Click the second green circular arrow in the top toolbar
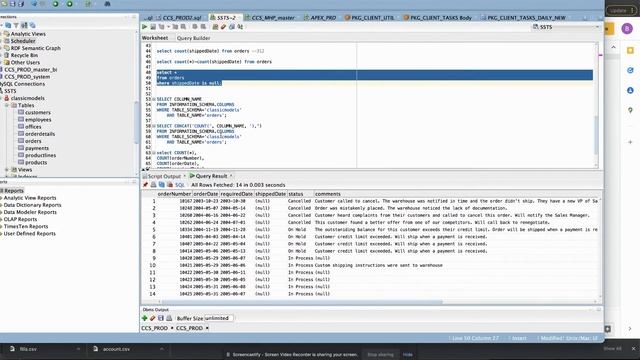The width and height of the screenshot is (640, 360). pos(70,4)
